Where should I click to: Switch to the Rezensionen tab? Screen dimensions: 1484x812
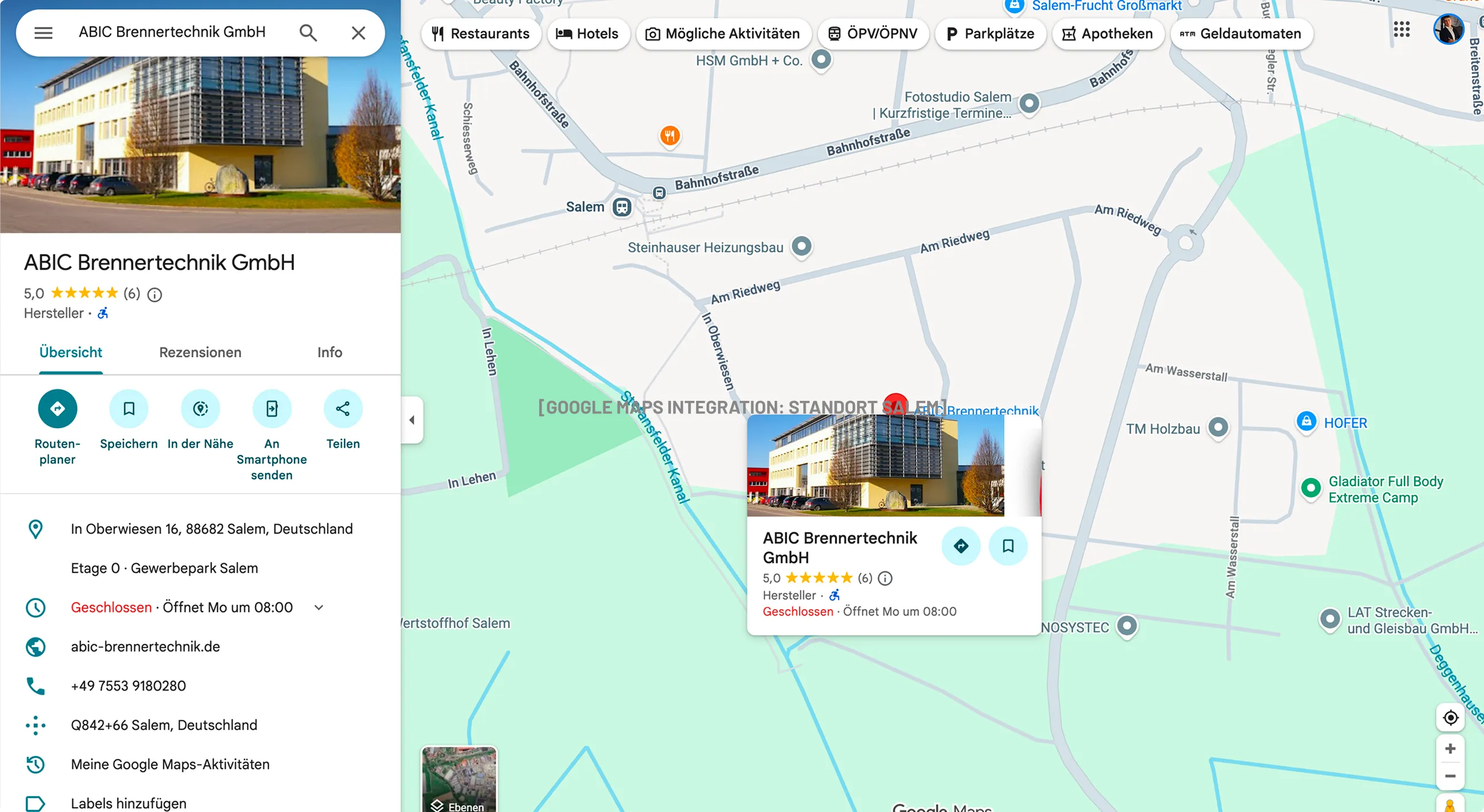(201, 352)
